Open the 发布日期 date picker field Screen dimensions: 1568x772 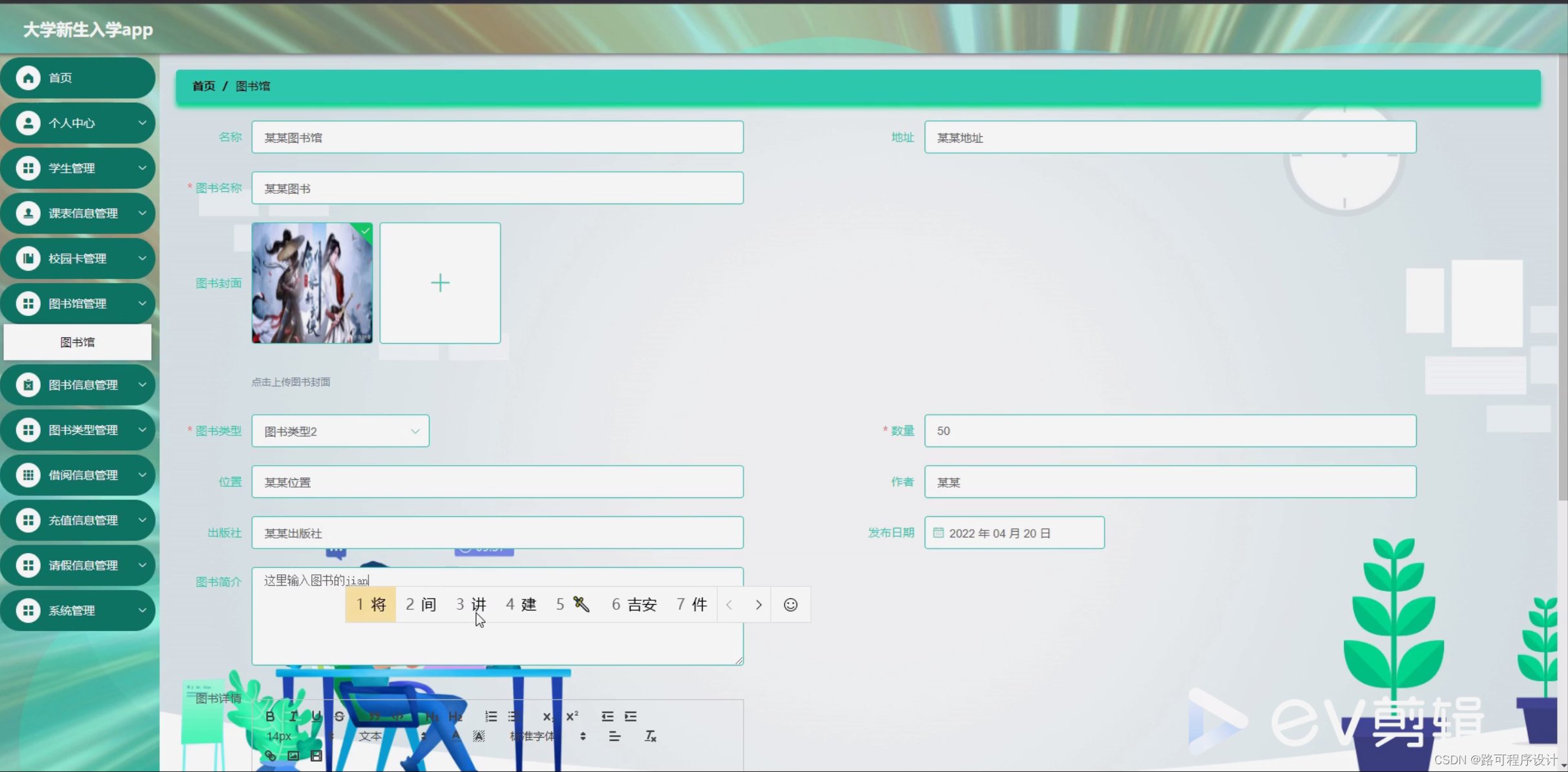pos(1014,533)
